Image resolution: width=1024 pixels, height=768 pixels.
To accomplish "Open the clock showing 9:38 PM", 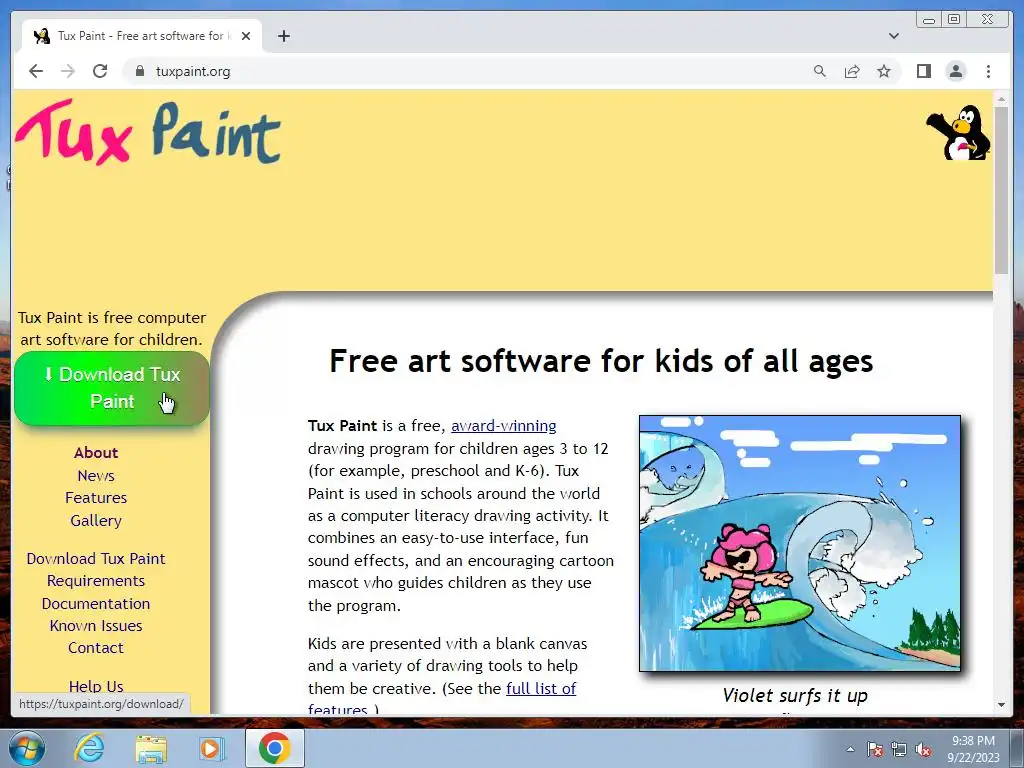I will click(x=973, y=749).
